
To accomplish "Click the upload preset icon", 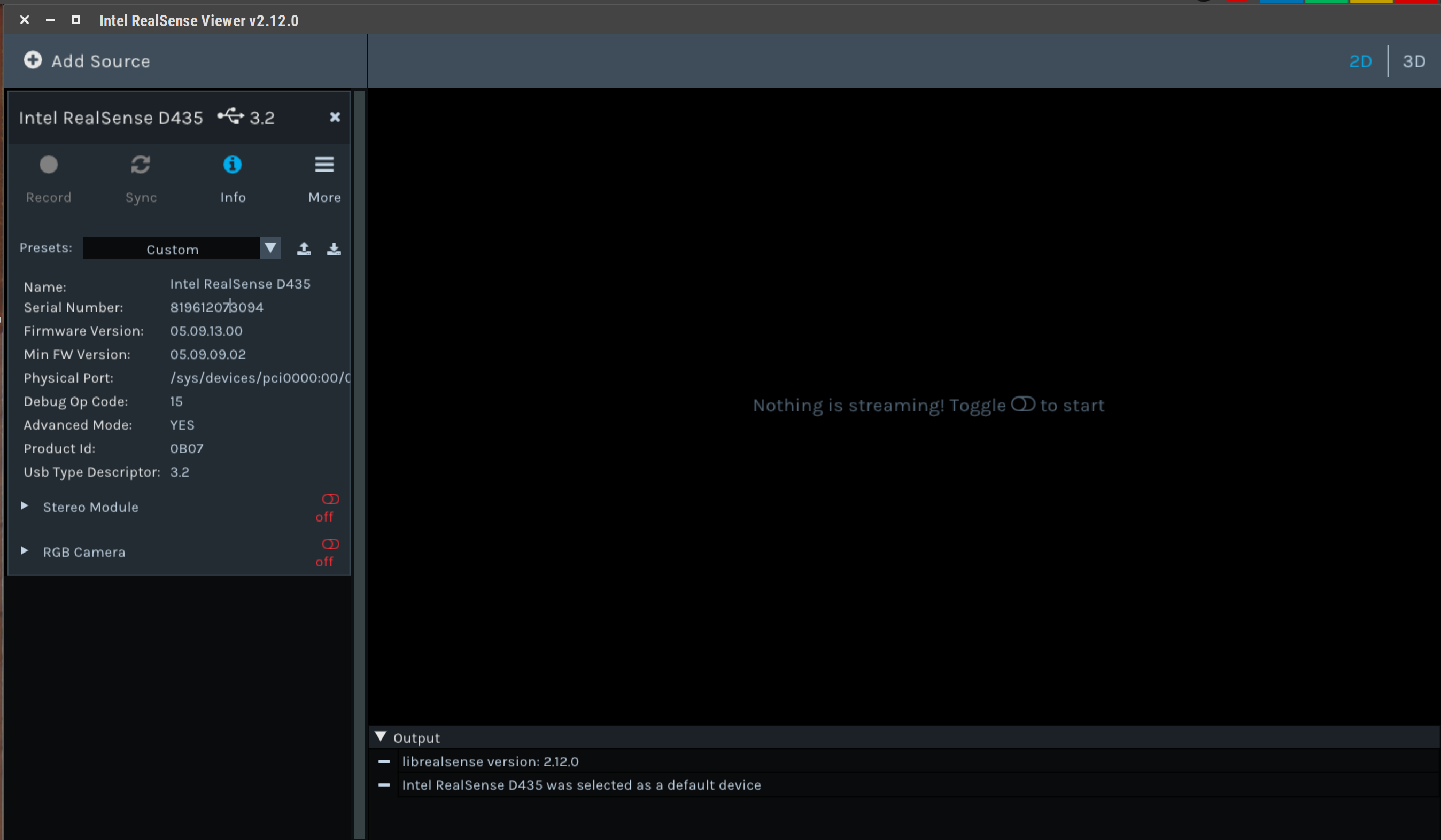I will pos(304,249).
